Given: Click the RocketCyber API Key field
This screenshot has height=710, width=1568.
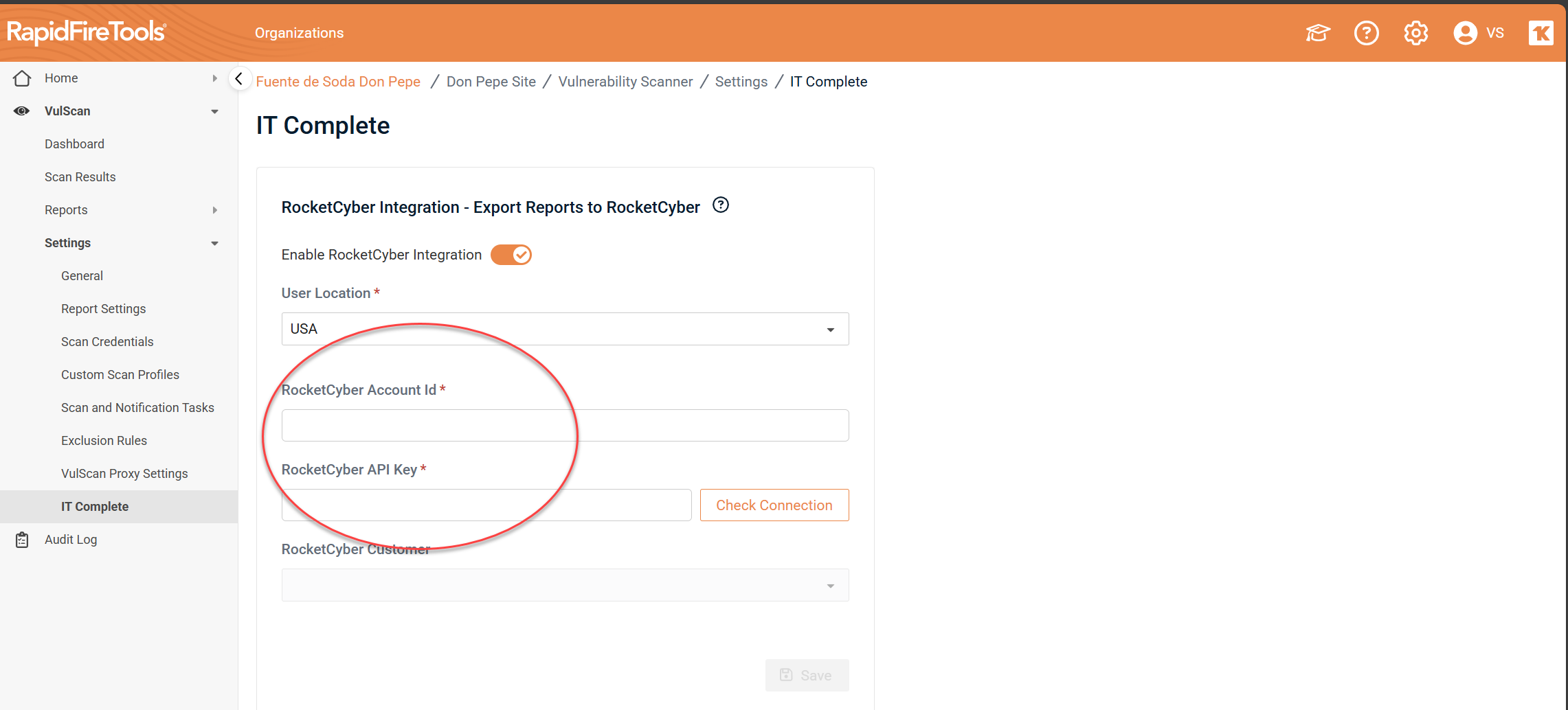Looking at the screenshot, I should click(486, 505).
